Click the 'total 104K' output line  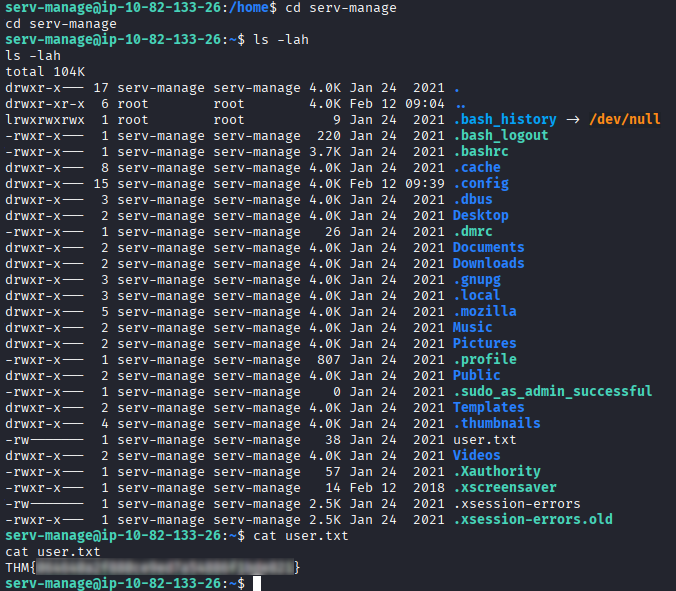tap(45, 72)
